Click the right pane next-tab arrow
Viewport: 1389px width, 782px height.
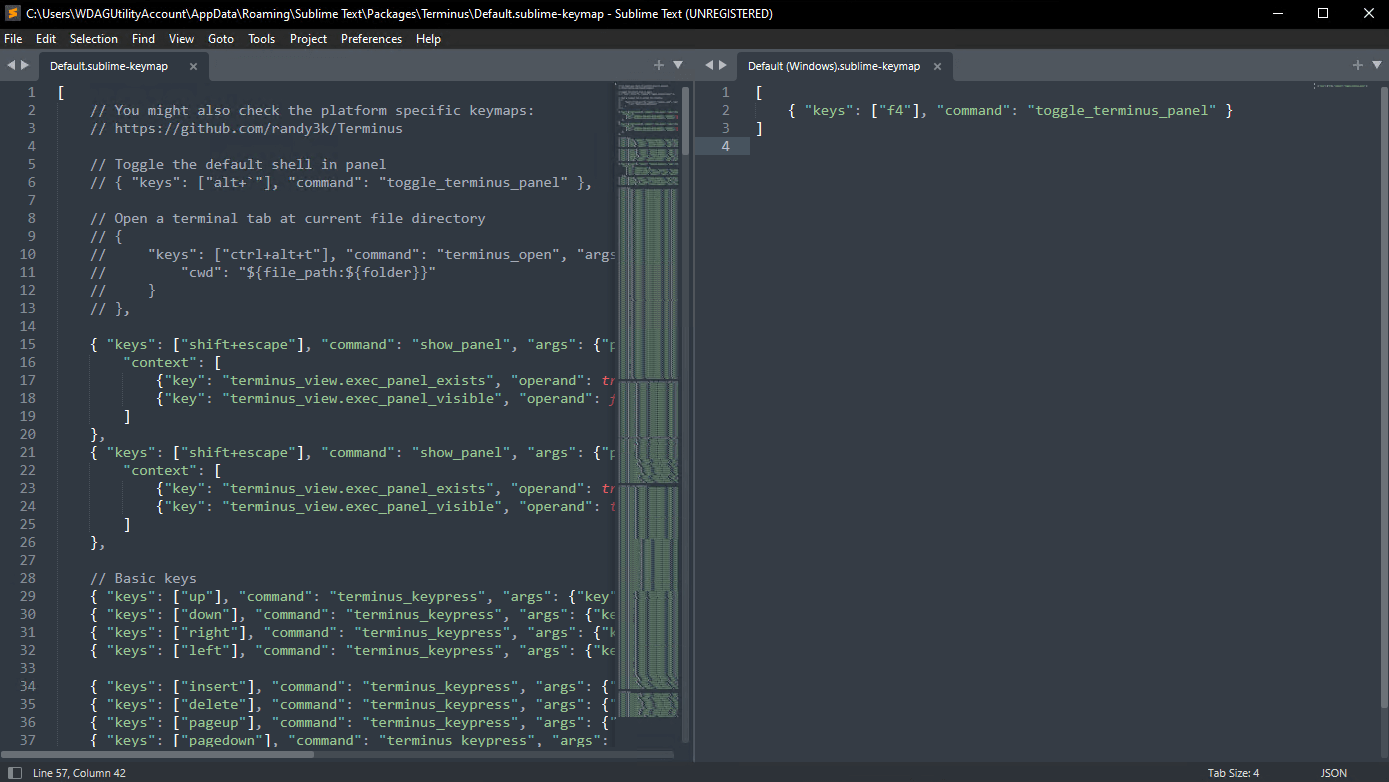coord(723,65)
